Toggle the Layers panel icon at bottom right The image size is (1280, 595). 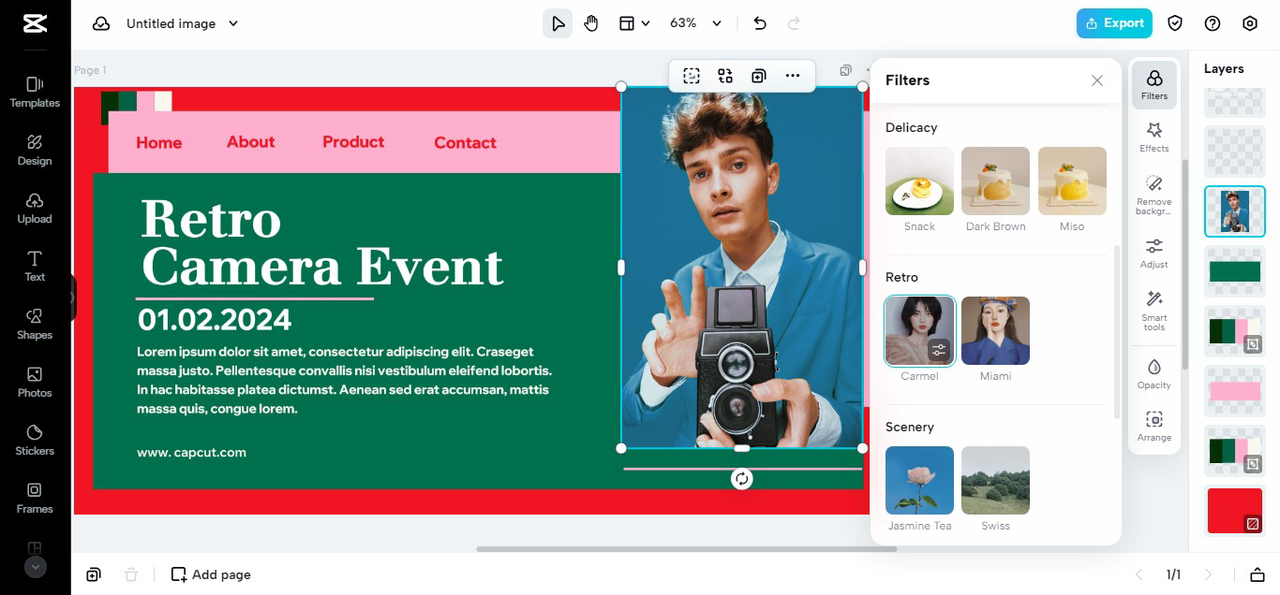coord(1257,575)
